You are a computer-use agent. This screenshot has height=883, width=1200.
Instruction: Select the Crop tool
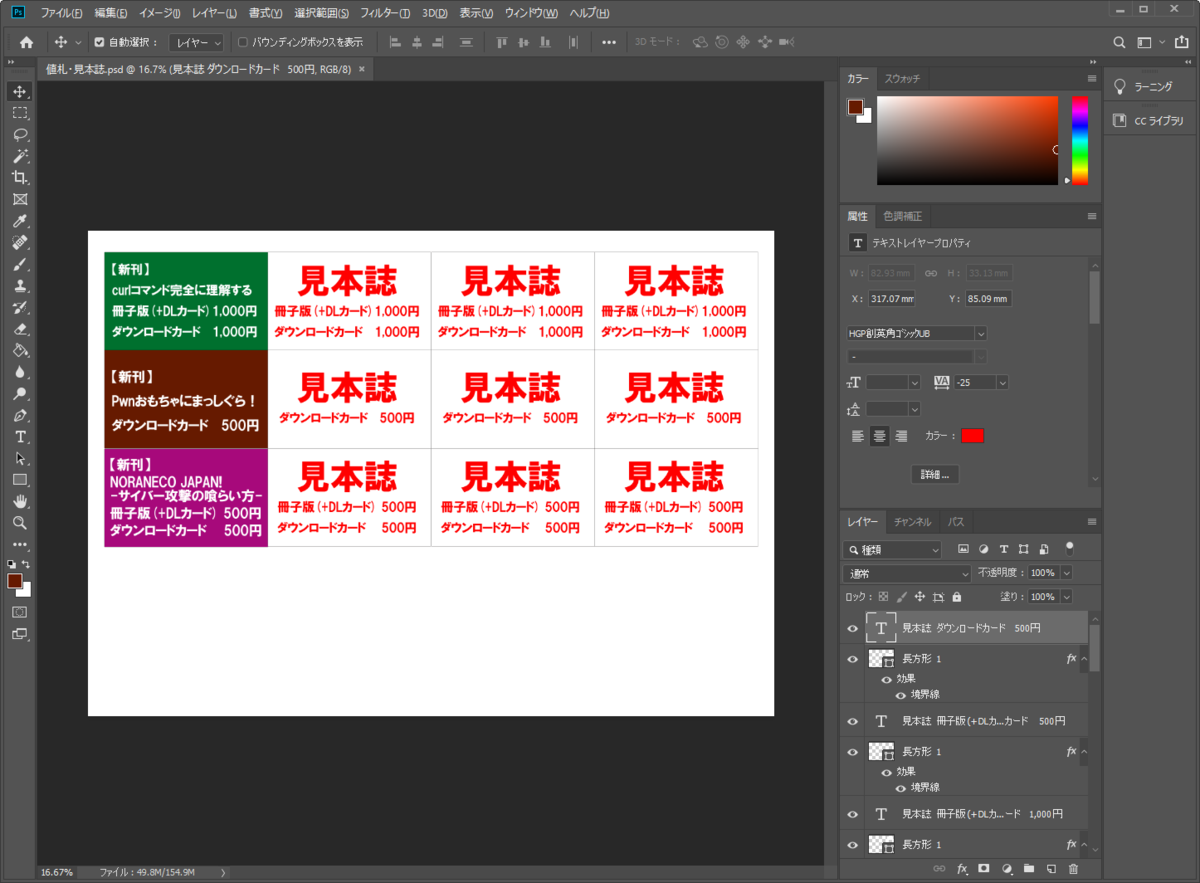click(x=20, y=178)
